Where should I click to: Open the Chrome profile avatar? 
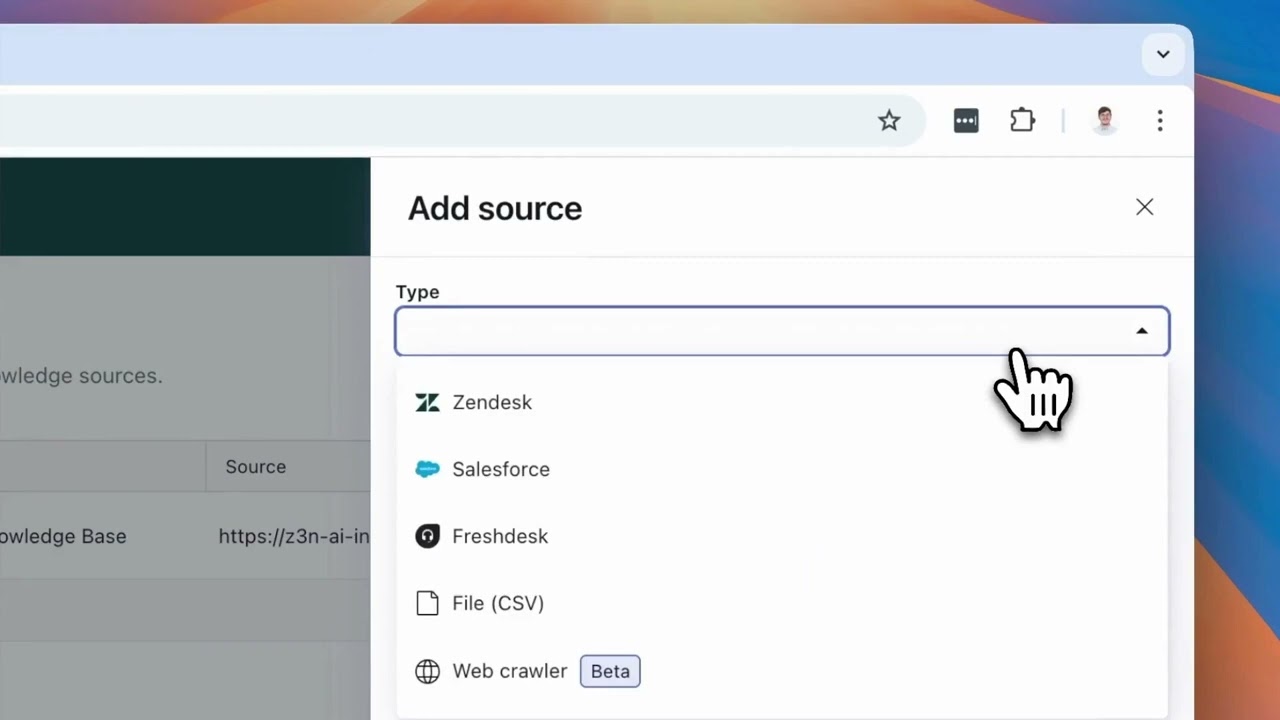[1104, 121]
